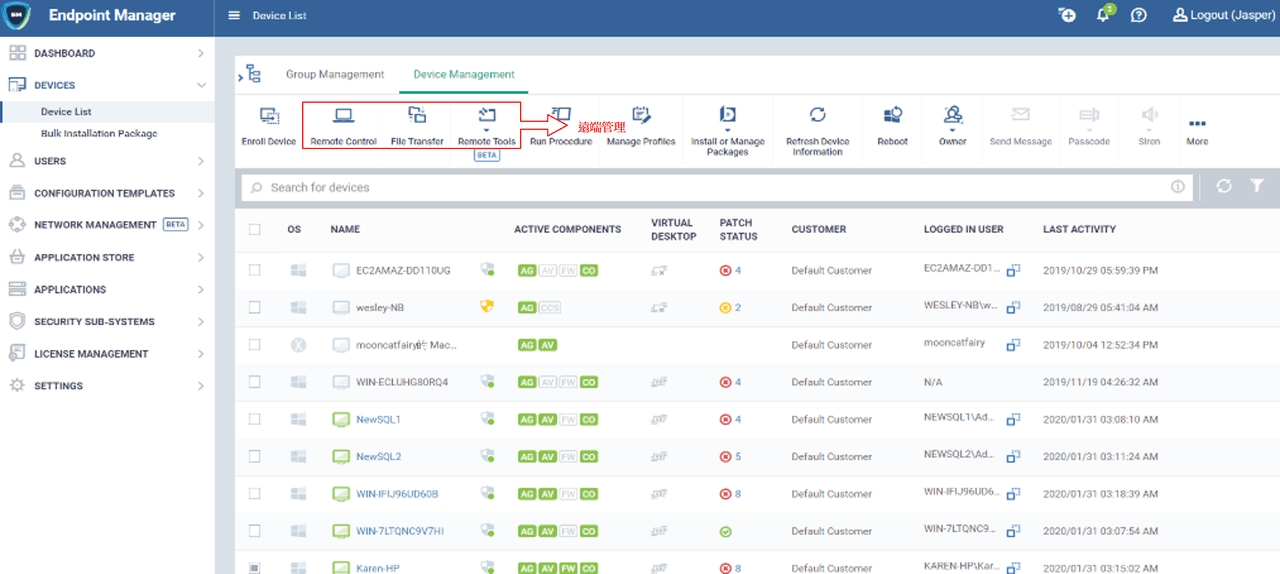Click remote session icon for WESLEY-NB user
Viewport: 1280px width, 574px height.
(x=1013, y=307)
